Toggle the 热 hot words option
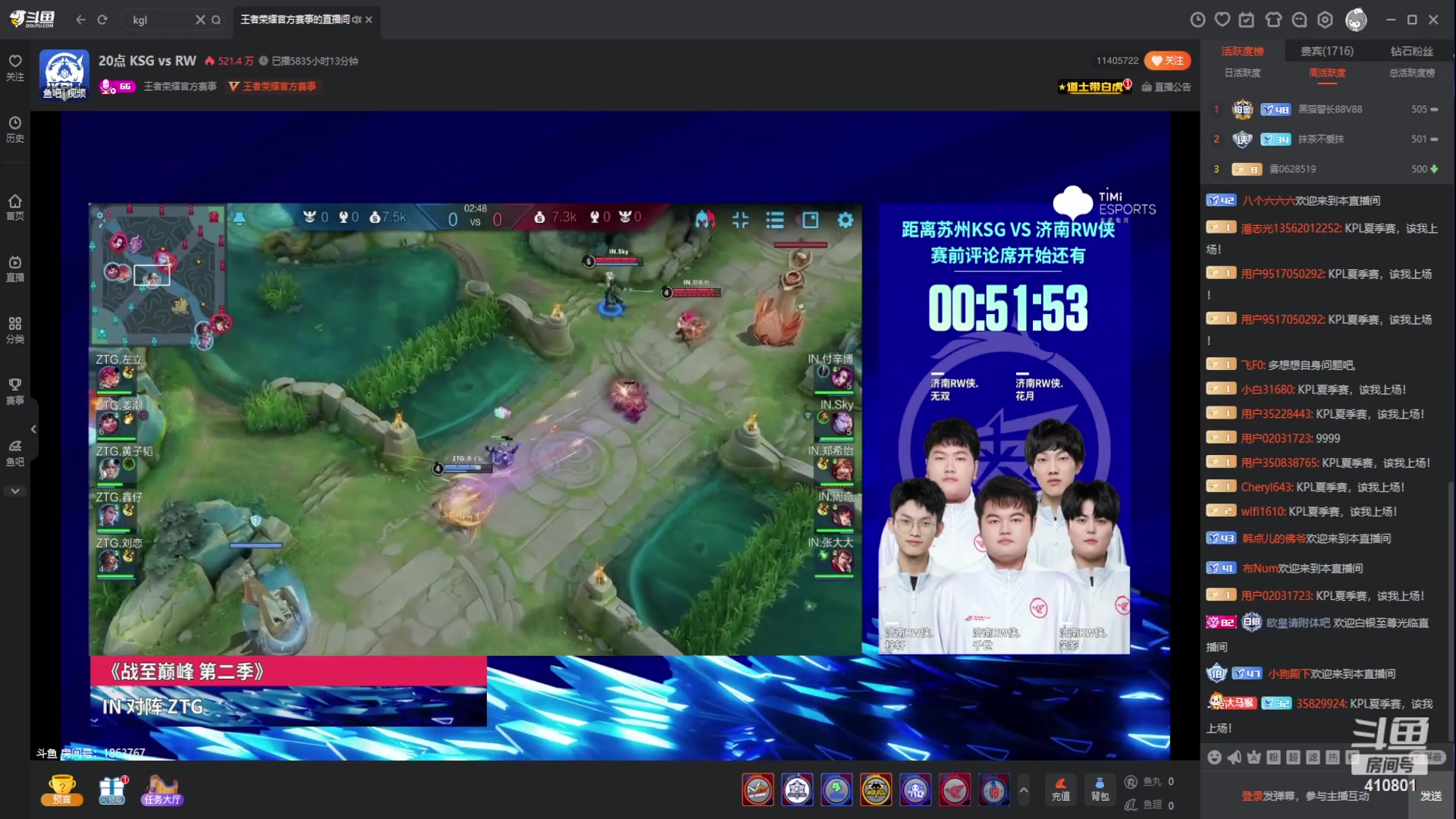Viewport: 1456px width, 819px height. pyautogui.click(x=1333, y=757)
